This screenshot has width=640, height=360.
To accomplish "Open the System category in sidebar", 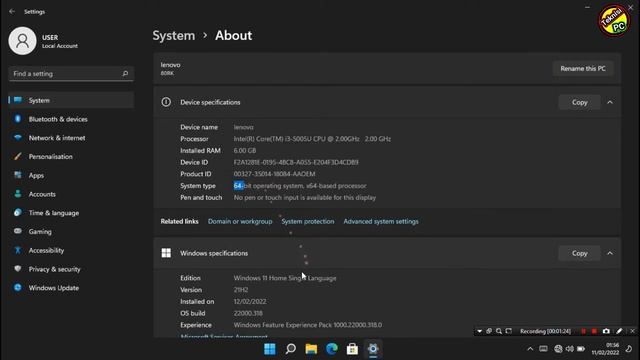I will (71, 100).
